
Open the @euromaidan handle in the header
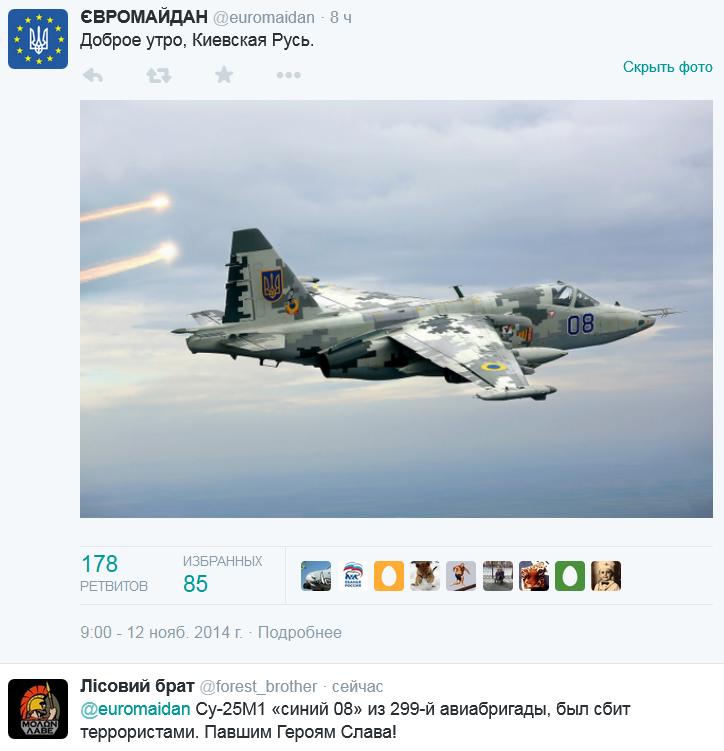264,18
